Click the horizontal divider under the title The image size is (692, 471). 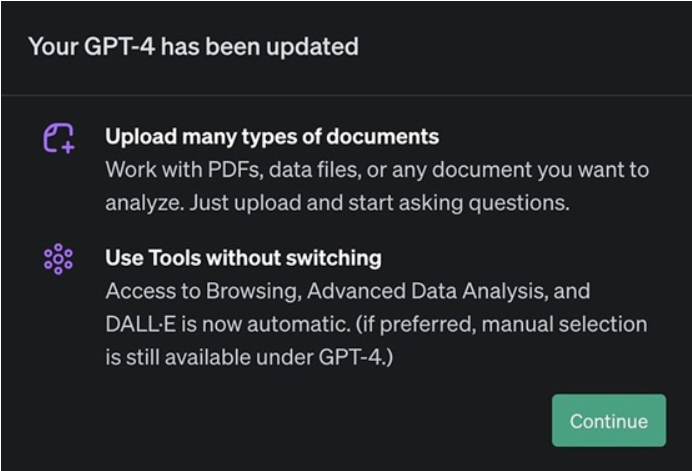point(346,95)
